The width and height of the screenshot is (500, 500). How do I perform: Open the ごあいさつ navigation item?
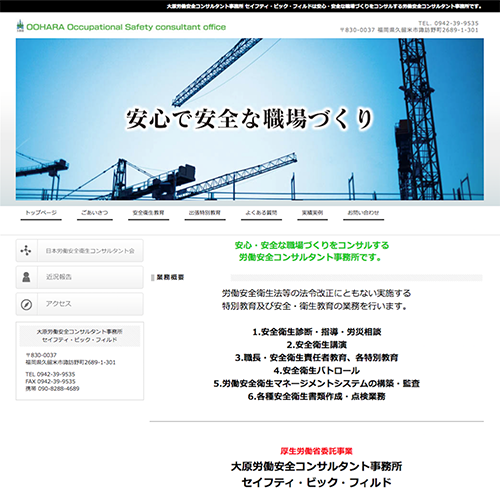tap(95, 213)
